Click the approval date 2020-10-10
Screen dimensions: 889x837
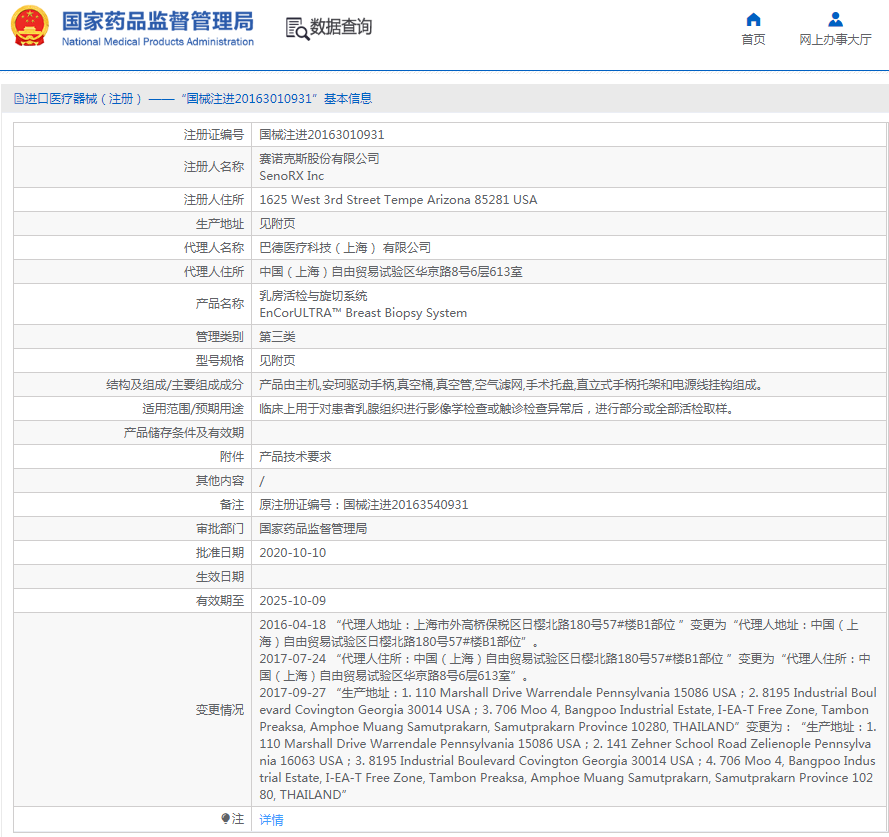292,553
